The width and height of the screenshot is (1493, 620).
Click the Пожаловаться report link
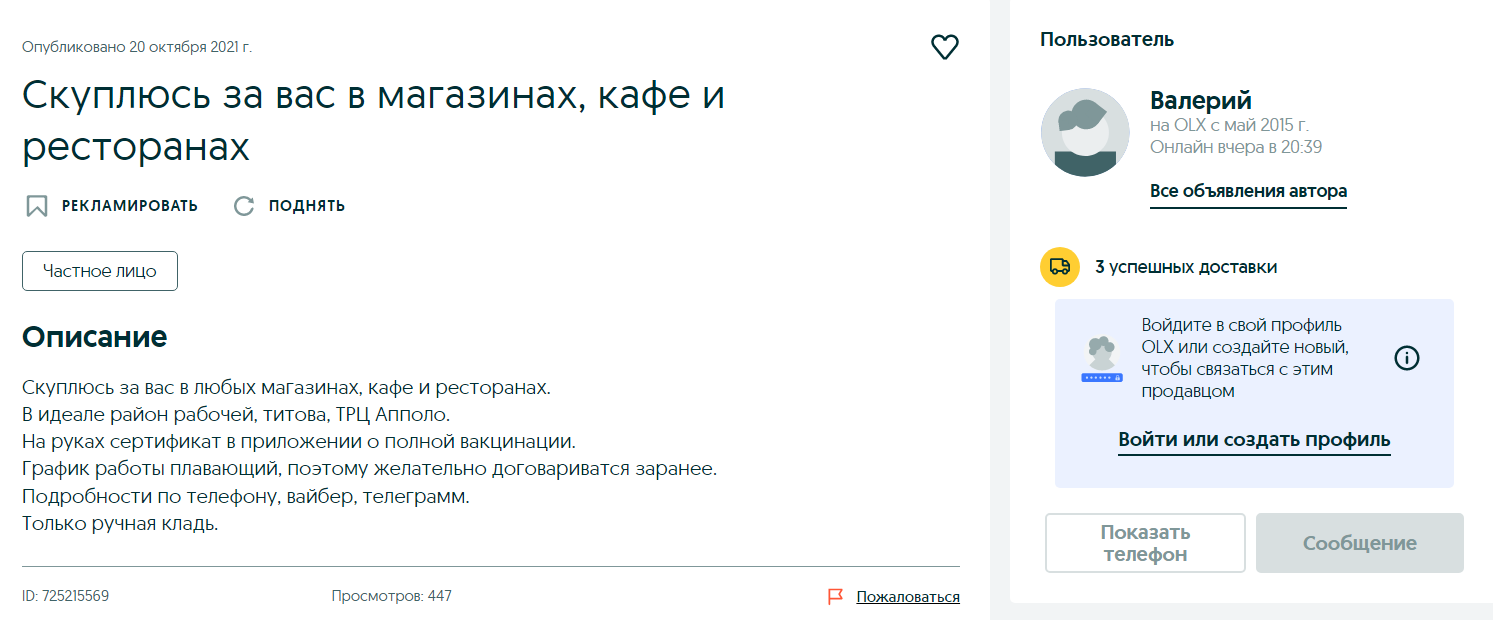pyautogui.click(x=906, y=596)
